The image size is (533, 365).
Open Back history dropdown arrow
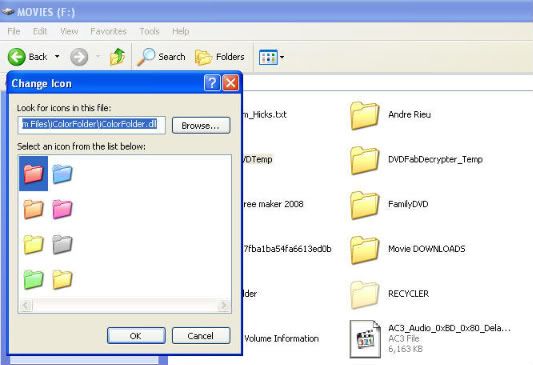(57, 56)
